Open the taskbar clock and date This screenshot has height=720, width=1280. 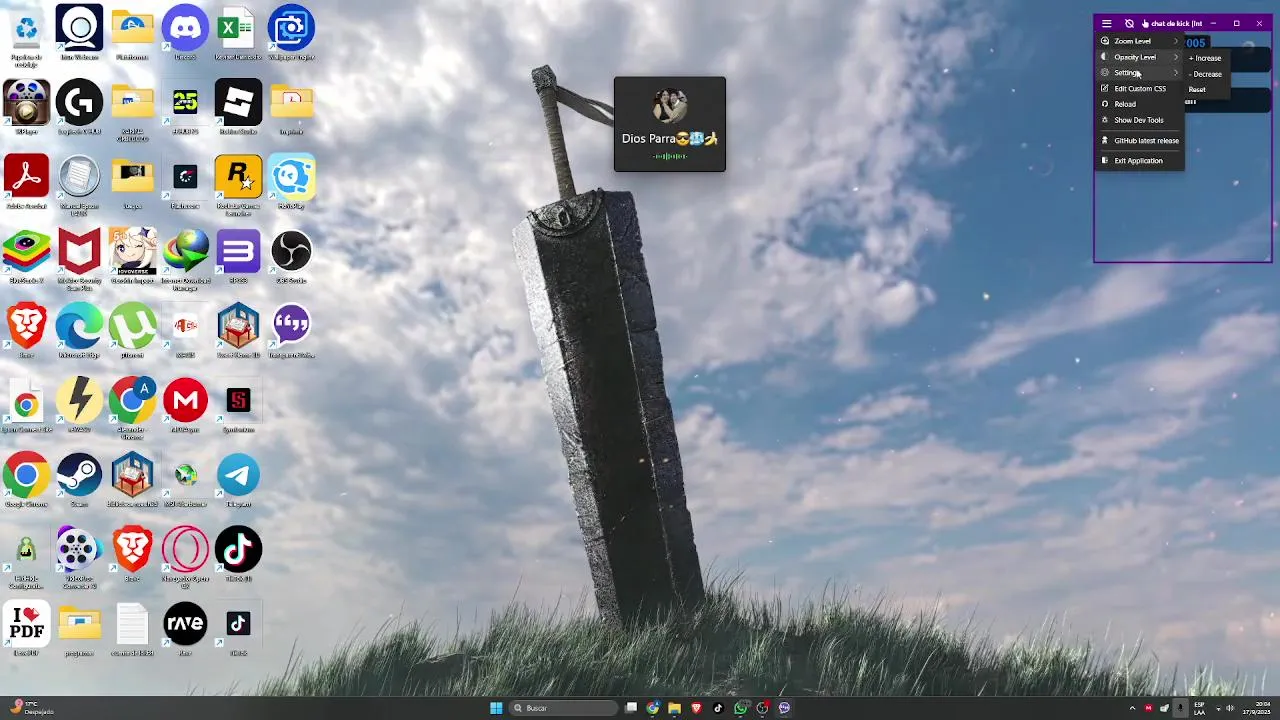tap(1255, 708)
